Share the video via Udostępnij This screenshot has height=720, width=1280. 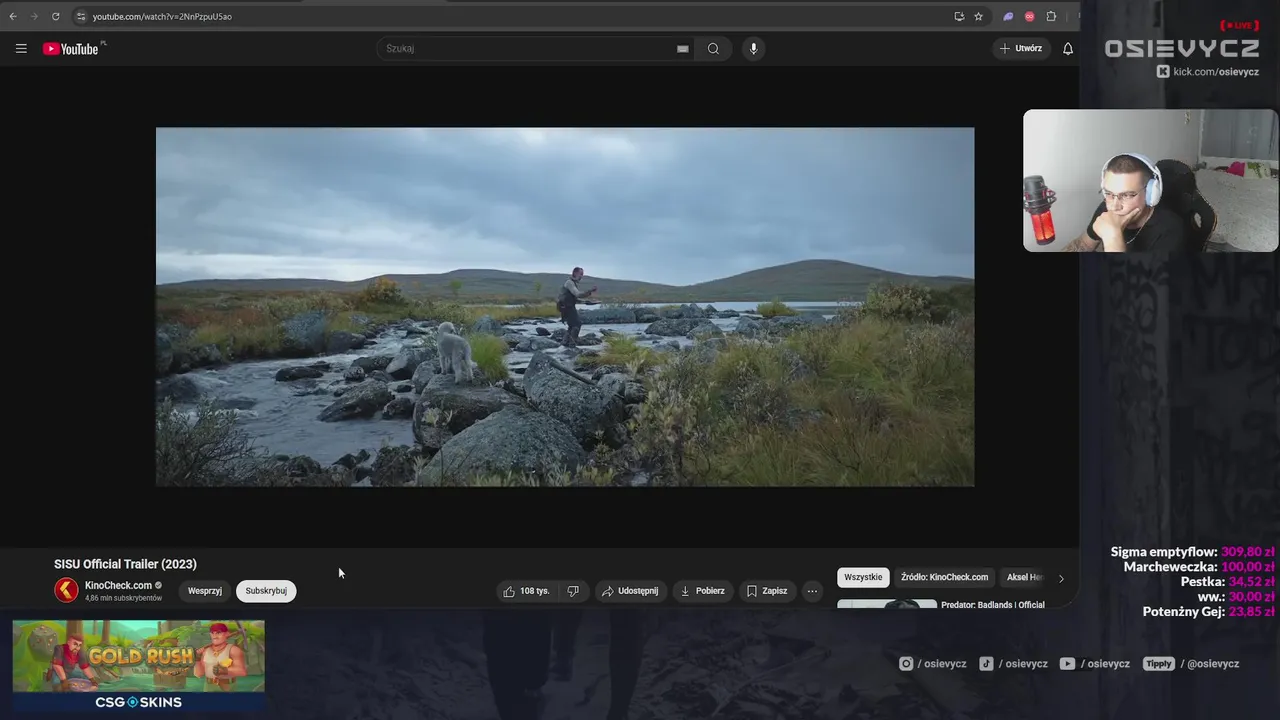(x=630, y=591)
